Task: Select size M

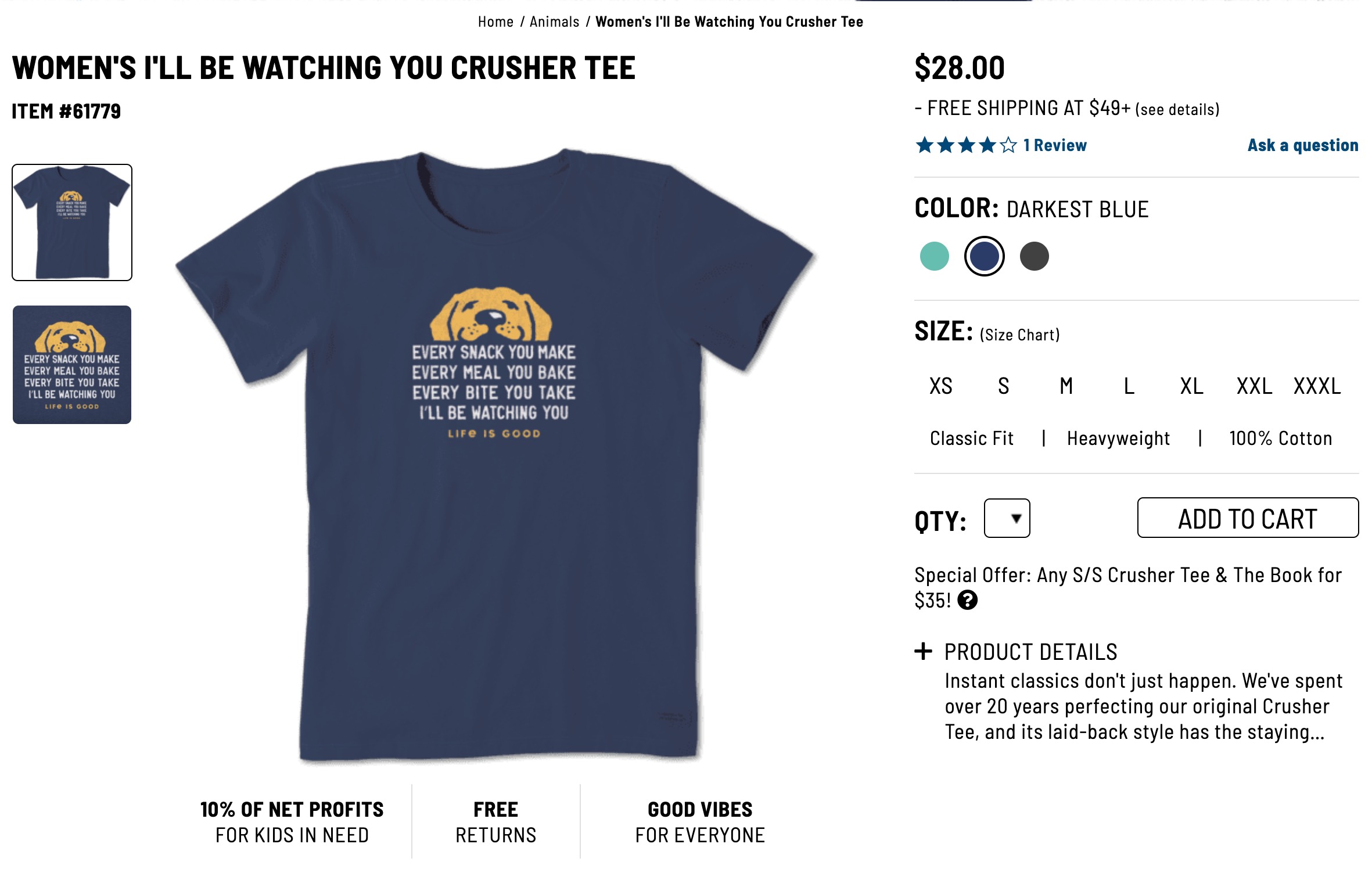Action: [x=1066, y=386]
